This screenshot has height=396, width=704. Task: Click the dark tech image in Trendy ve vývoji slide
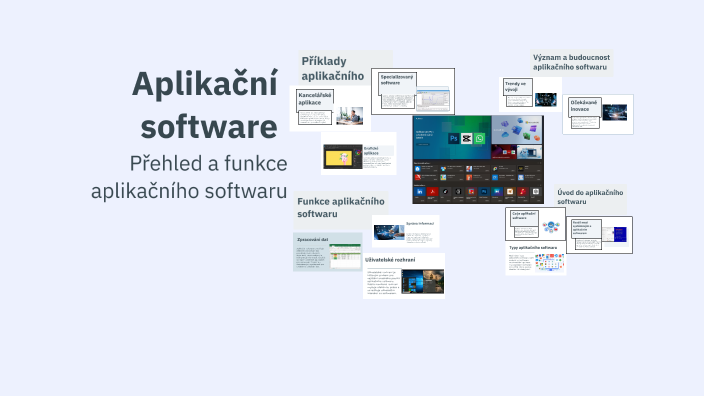point(546,100)
